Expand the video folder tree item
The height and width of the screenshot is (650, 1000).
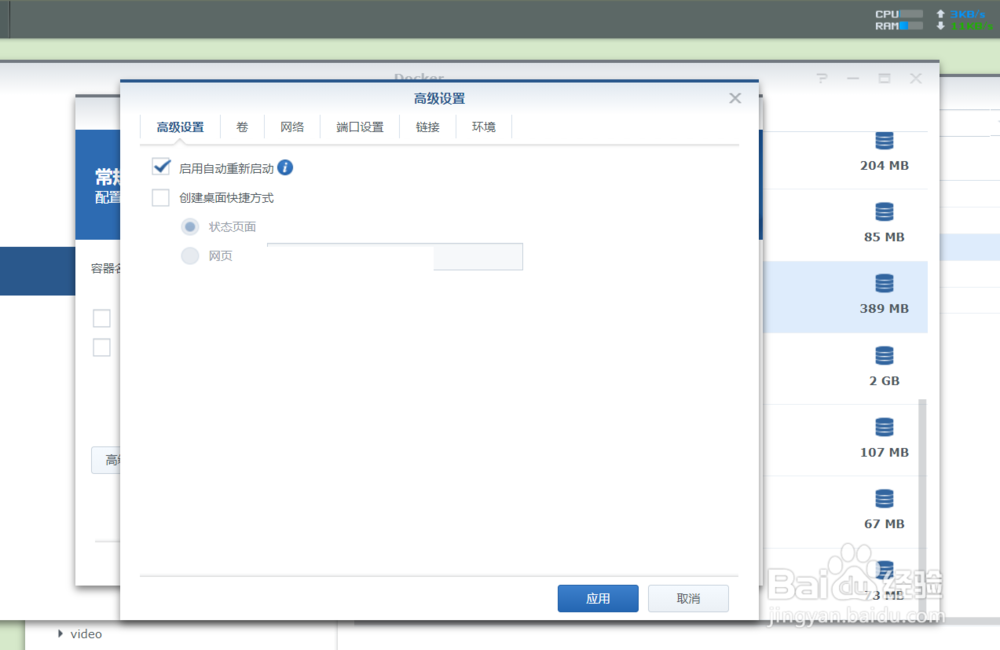[x=61, y=633]
